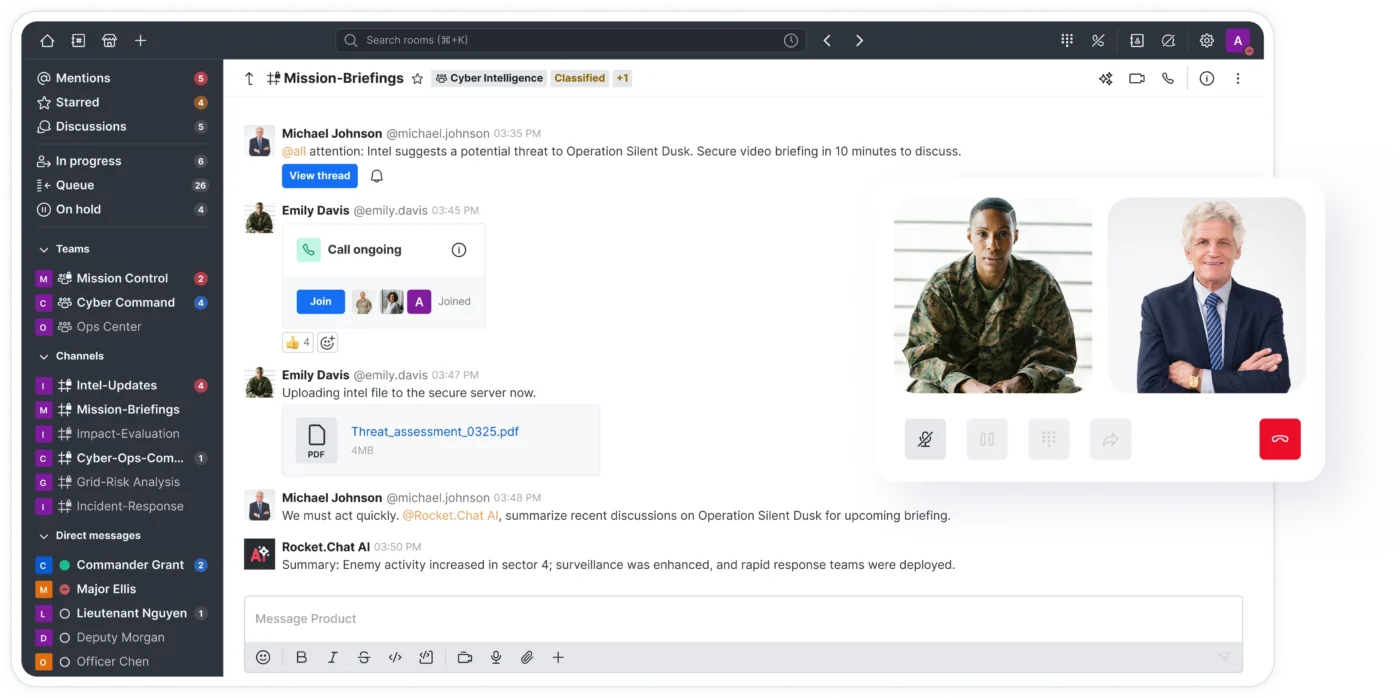Open On hold chats
This screenshot has height=698, width=1400.
click(122, 210)
